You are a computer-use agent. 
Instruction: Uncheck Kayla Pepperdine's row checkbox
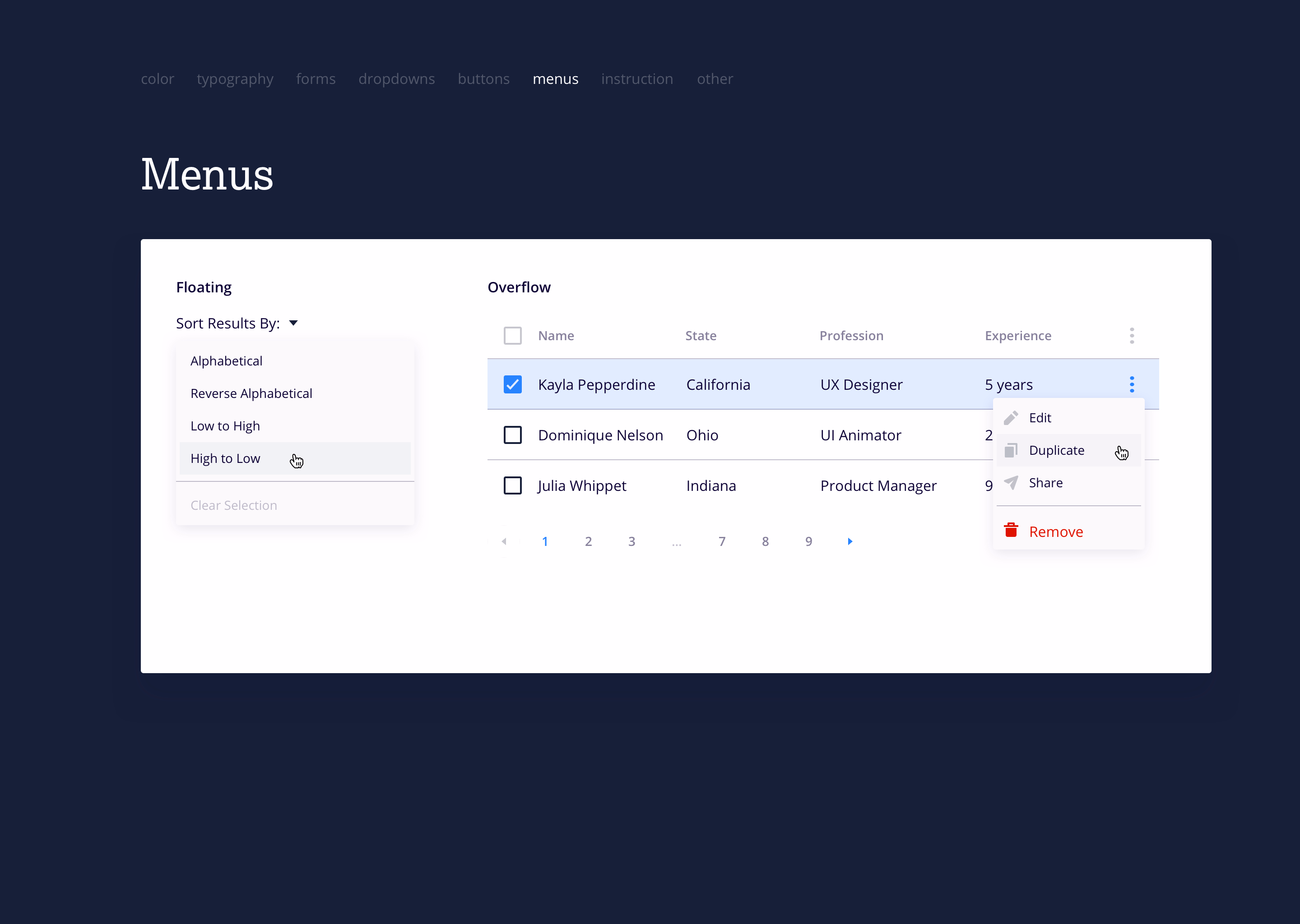pyautogui.click(x=512, y=384)
